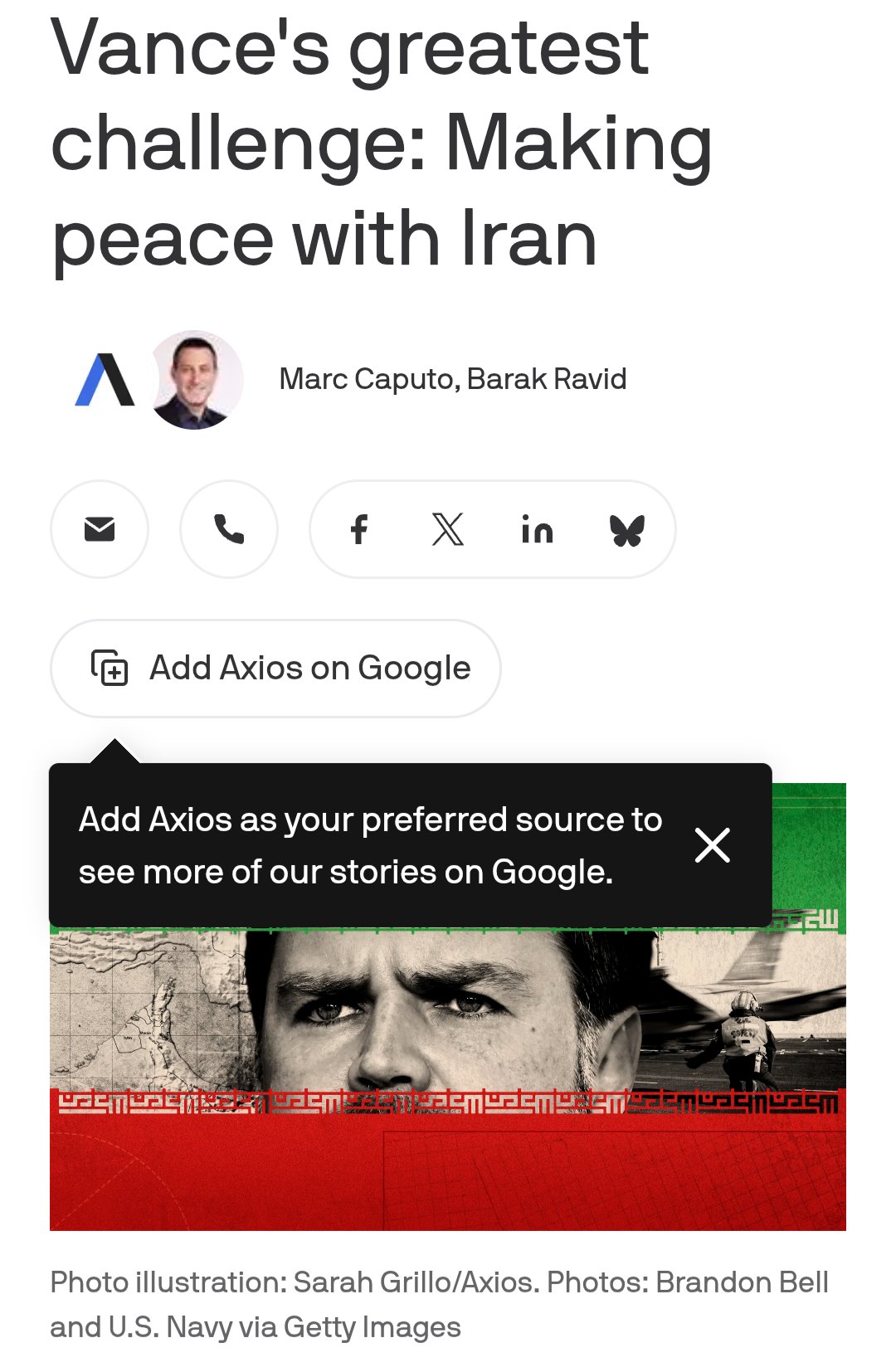896x1372 pixels.
Task: Click the email envelope icon
Action: [x=100, y=529]
